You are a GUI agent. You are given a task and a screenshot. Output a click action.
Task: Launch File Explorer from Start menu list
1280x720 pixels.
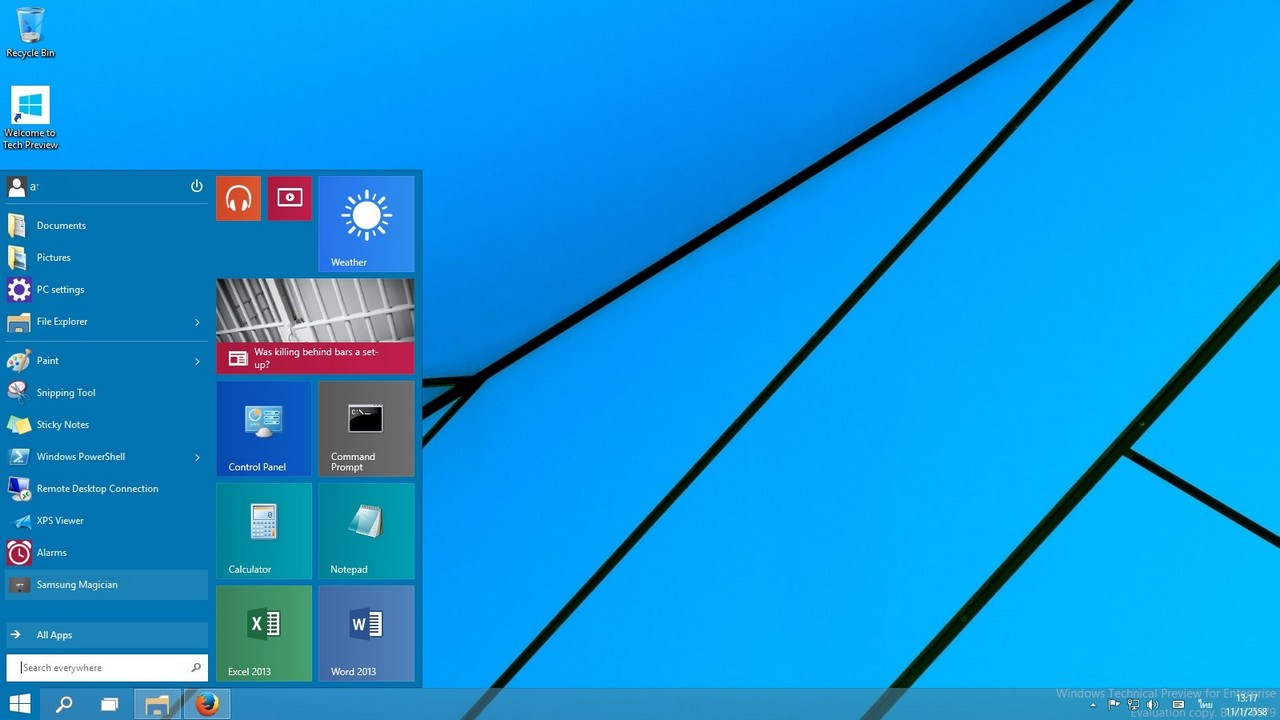click(95, 321)
